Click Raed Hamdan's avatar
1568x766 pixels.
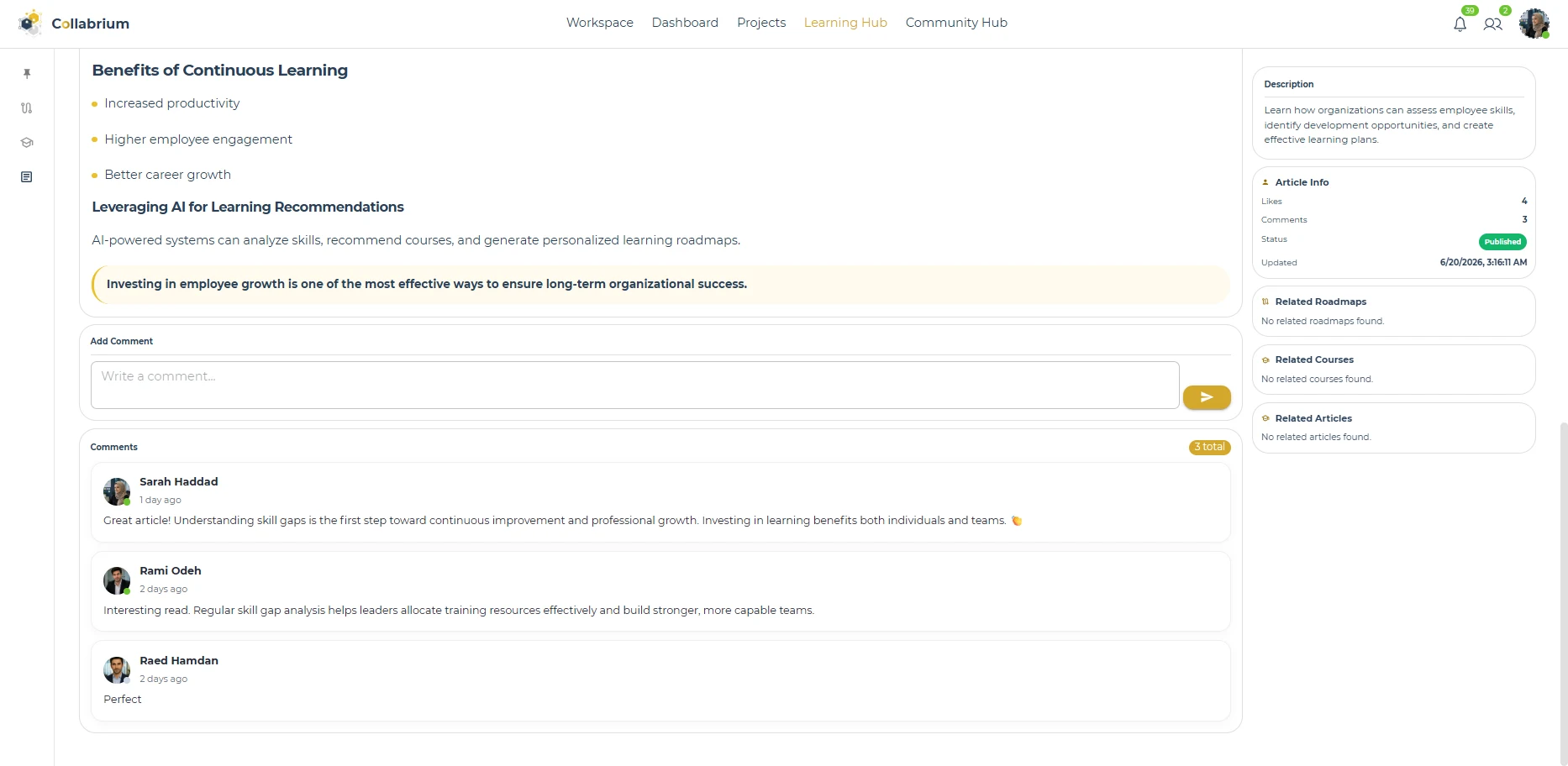pyautogui.click(x=117, y=670)
